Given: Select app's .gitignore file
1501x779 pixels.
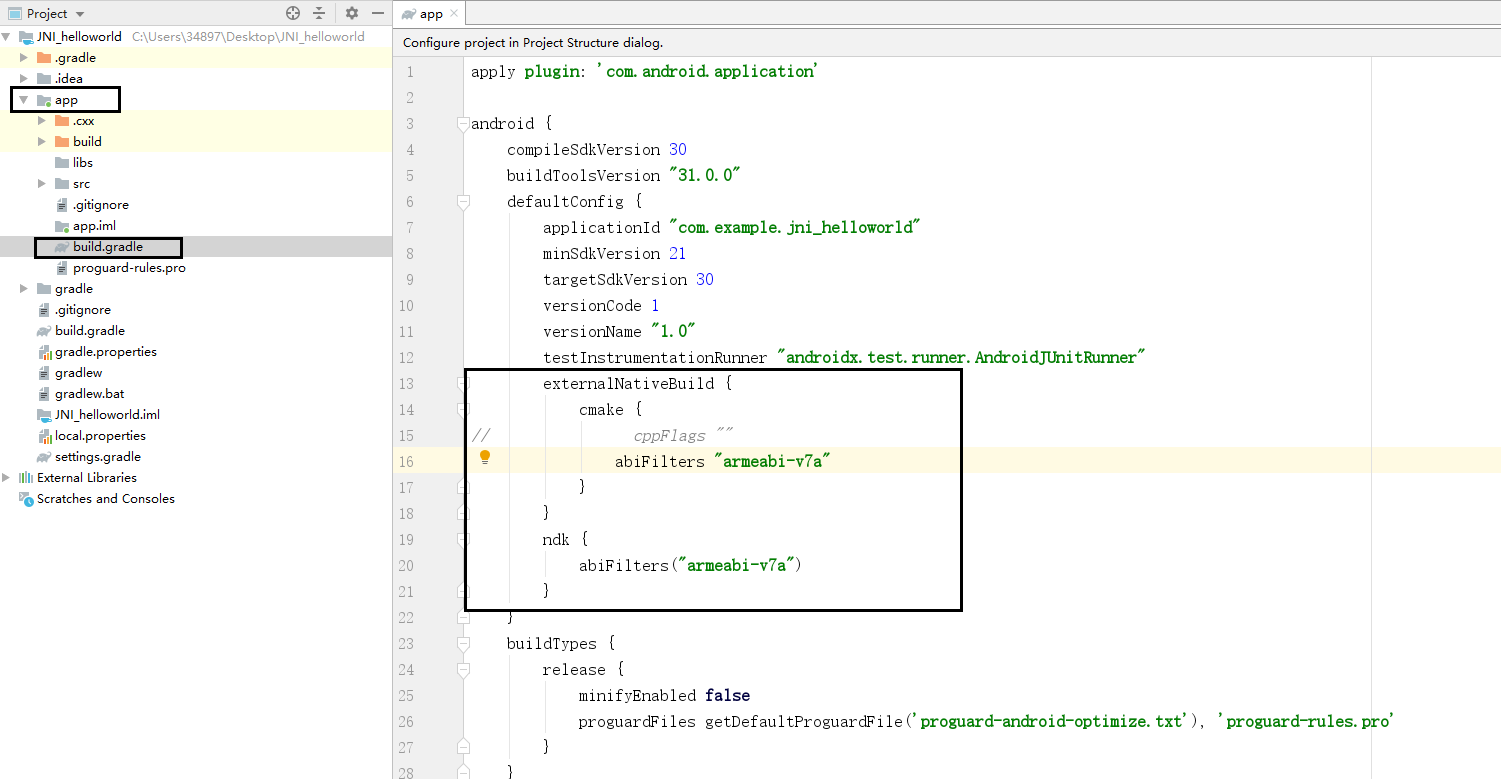Looking at the screenshot, I should point(101,204).
